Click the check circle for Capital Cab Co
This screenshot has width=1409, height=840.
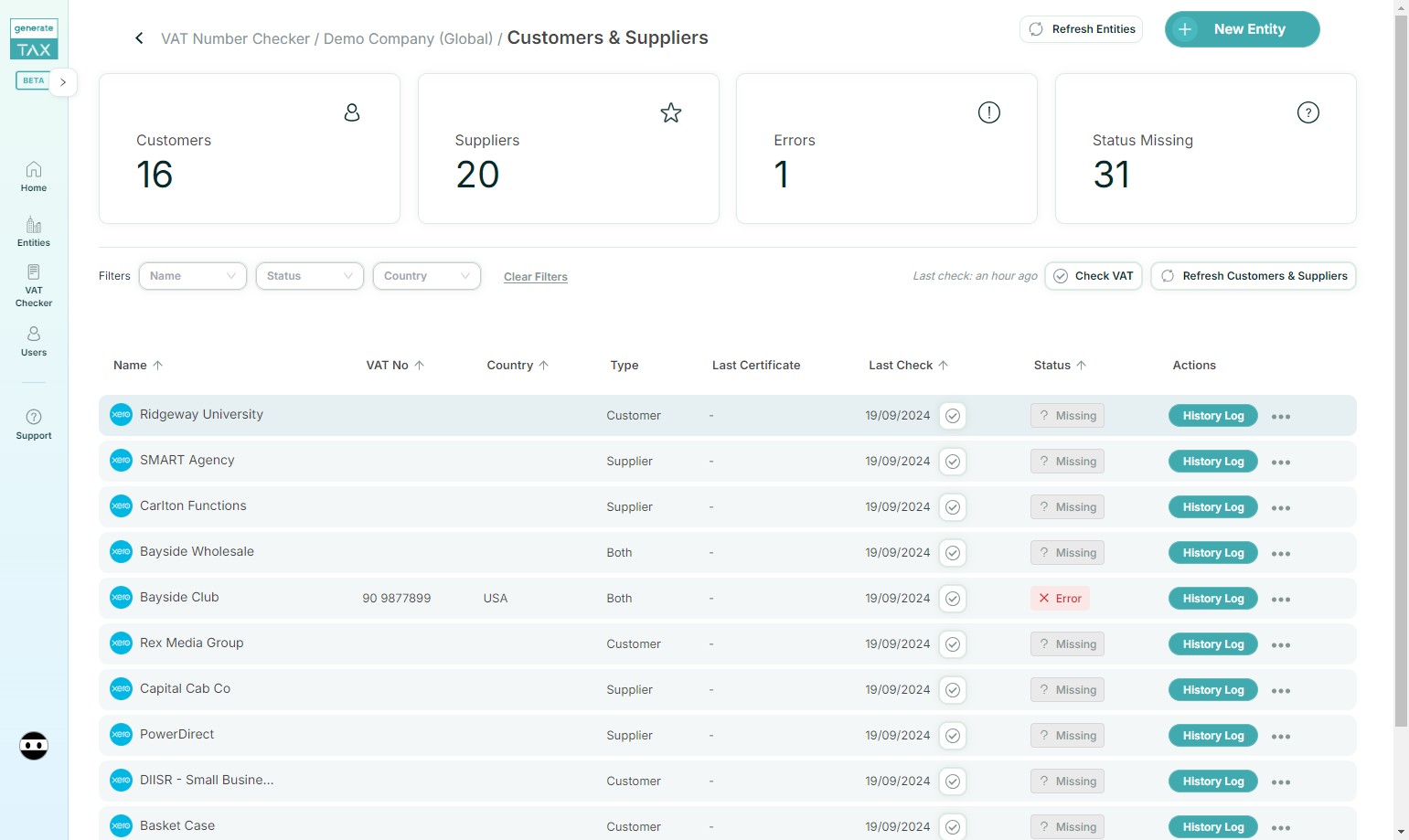pyautogui.click(x=953, y=690)
